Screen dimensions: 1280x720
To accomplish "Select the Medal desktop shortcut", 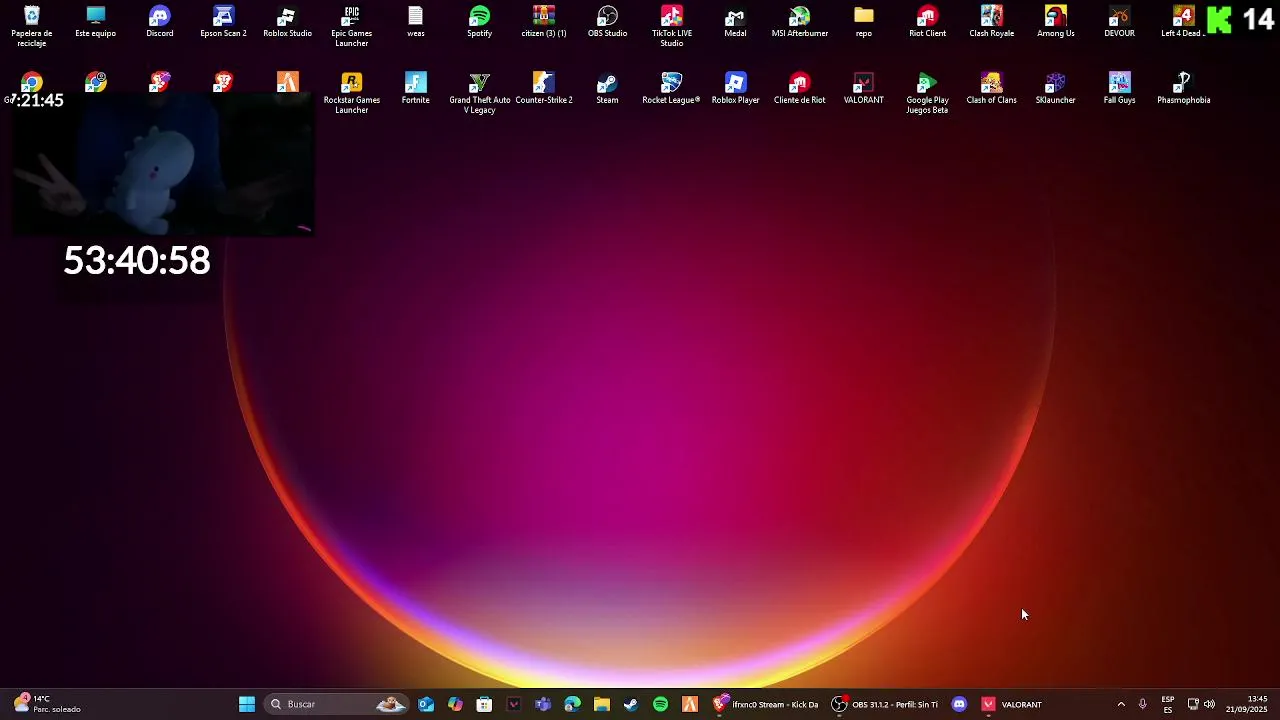I will tap(736, 22).
